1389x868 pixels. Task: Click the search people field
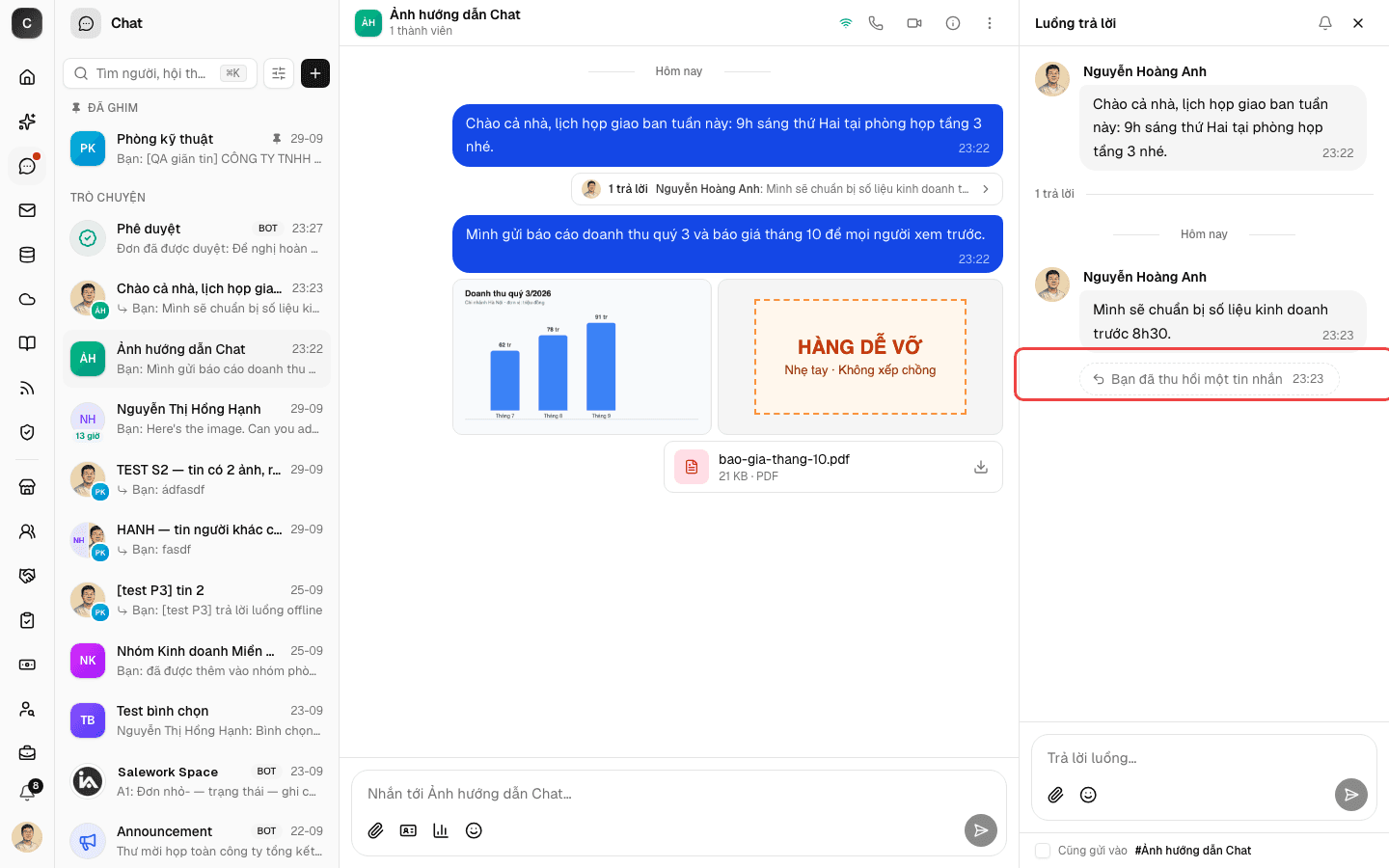point(160,73)
